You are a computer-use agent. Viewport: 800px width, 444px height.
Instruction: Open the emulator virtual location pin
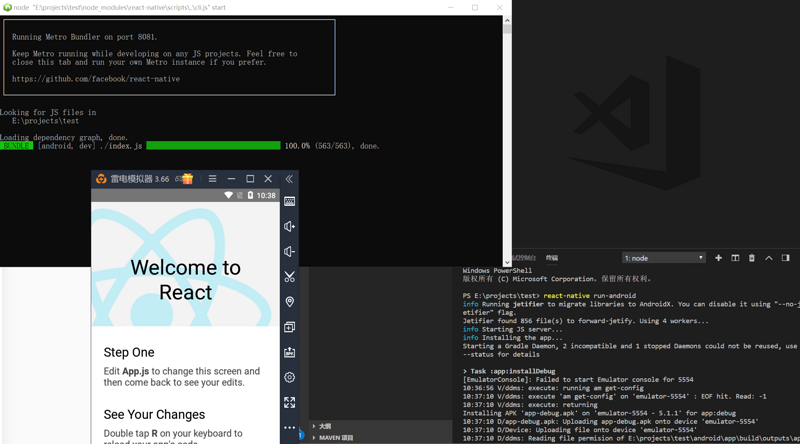289,302
